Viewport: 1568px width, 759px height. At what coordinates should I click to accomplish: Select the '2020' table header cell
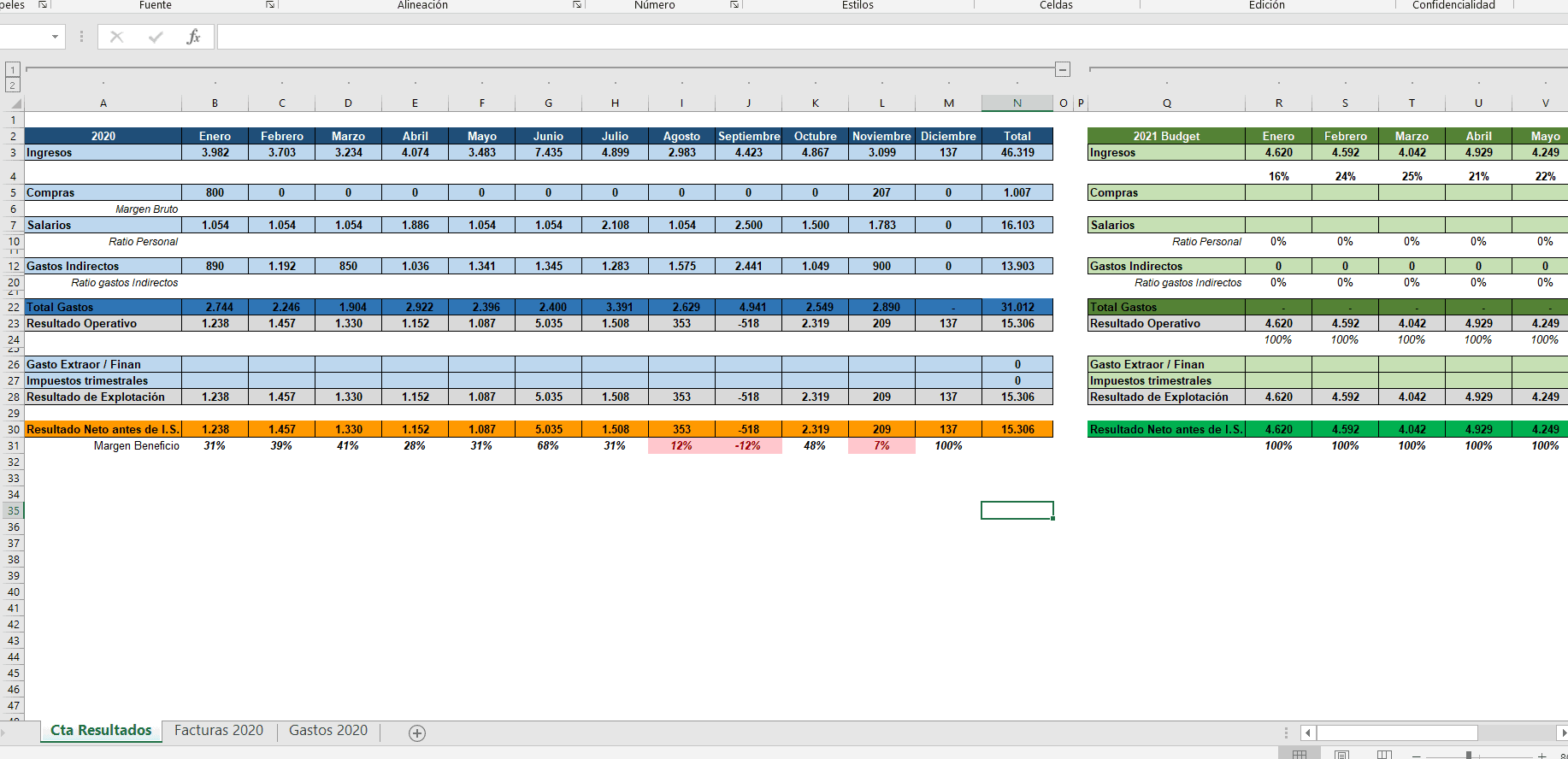[103, 136]
